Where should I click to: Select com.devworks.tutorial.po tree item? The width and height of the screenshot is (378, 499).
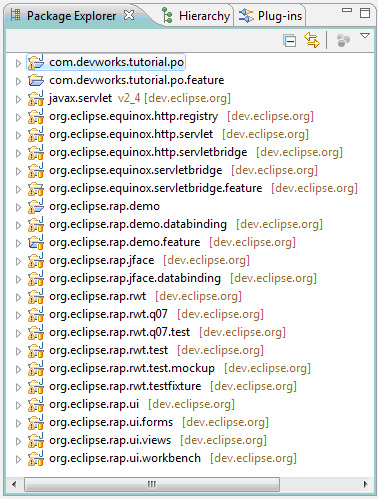[116, 62]
